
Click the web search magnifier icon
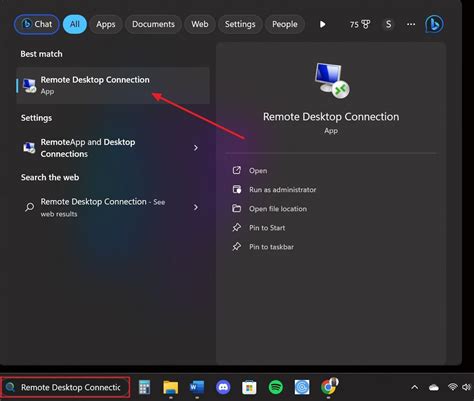(29, 207)
